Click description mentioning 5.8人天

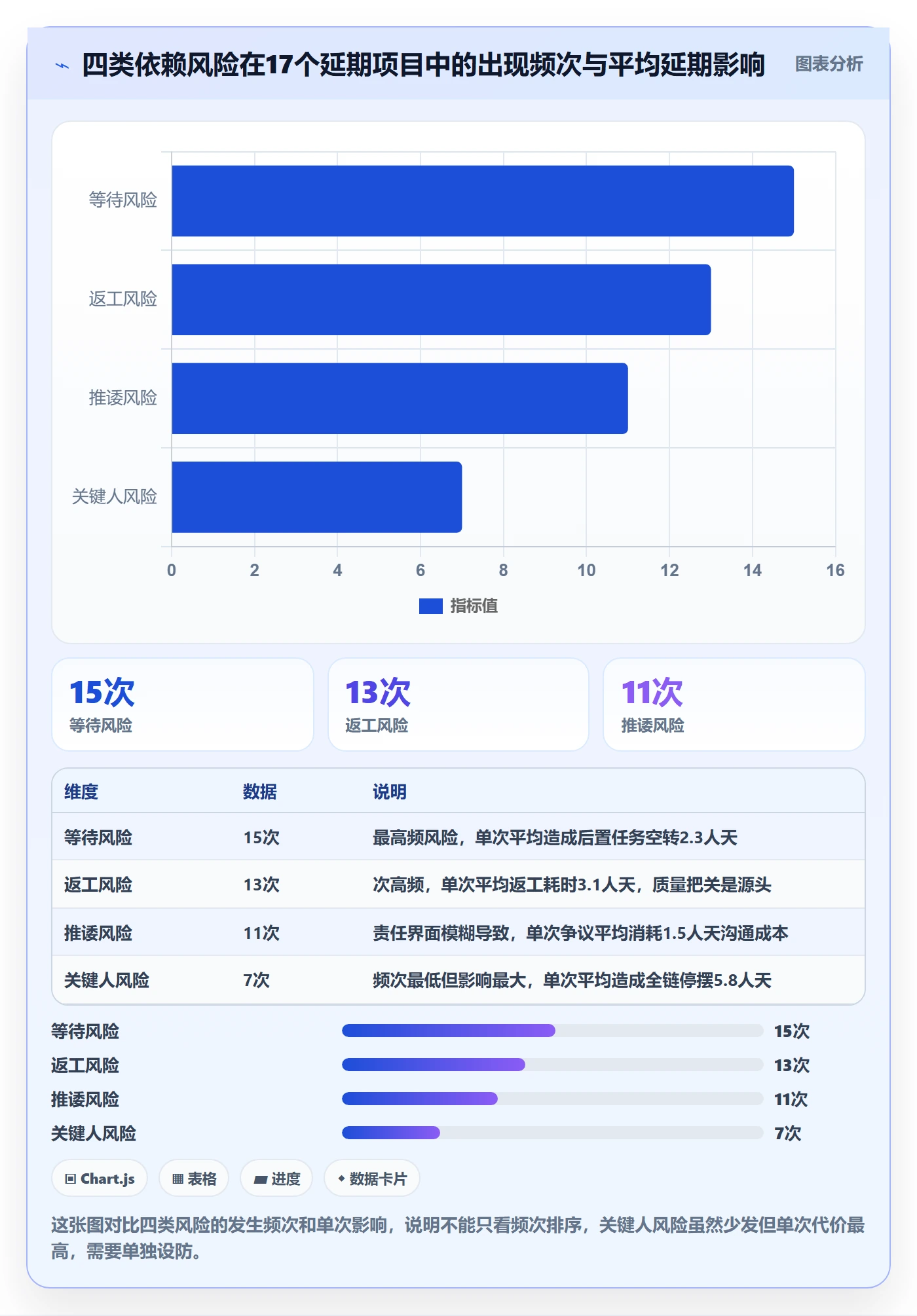(572, 980)
